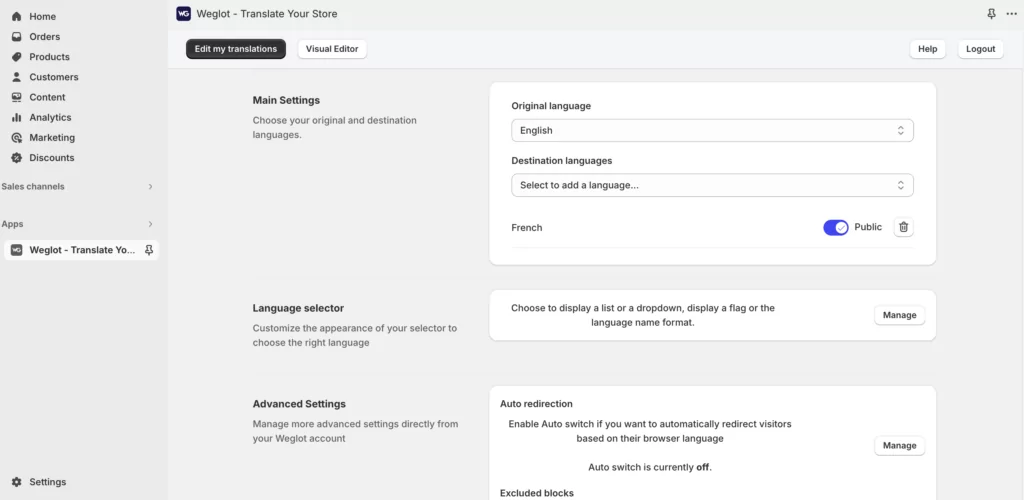This screenshot has height=500, width=1024.
Task: Click the Main Settings heading
Action: [x=286, y=101]
